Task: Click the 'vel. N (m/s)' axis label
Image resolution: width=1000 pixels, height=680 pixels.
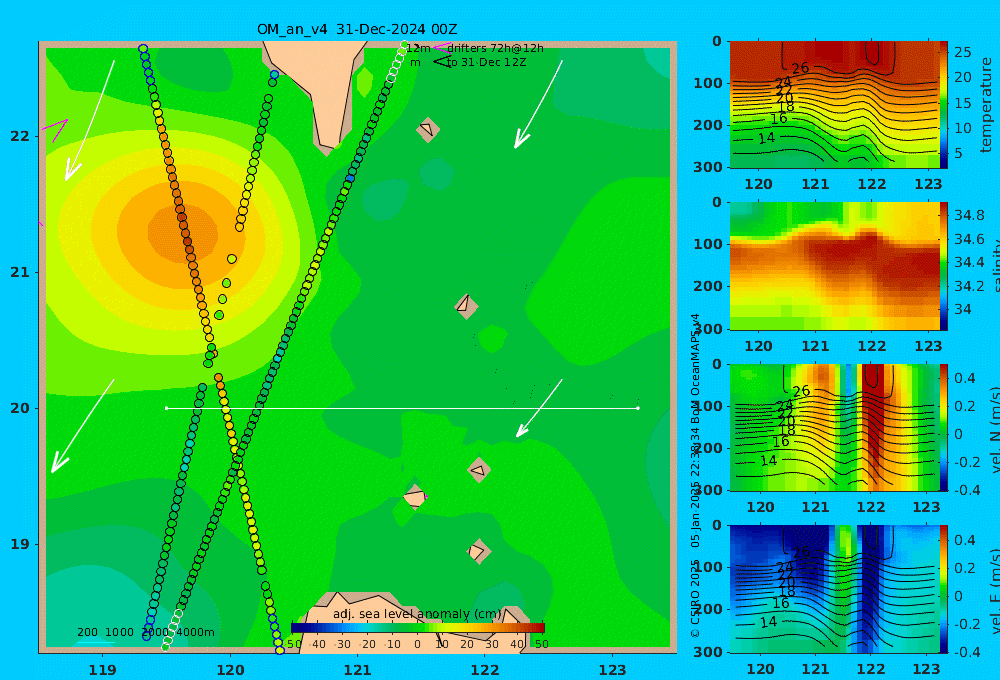Action: click(x=993, y=431)
